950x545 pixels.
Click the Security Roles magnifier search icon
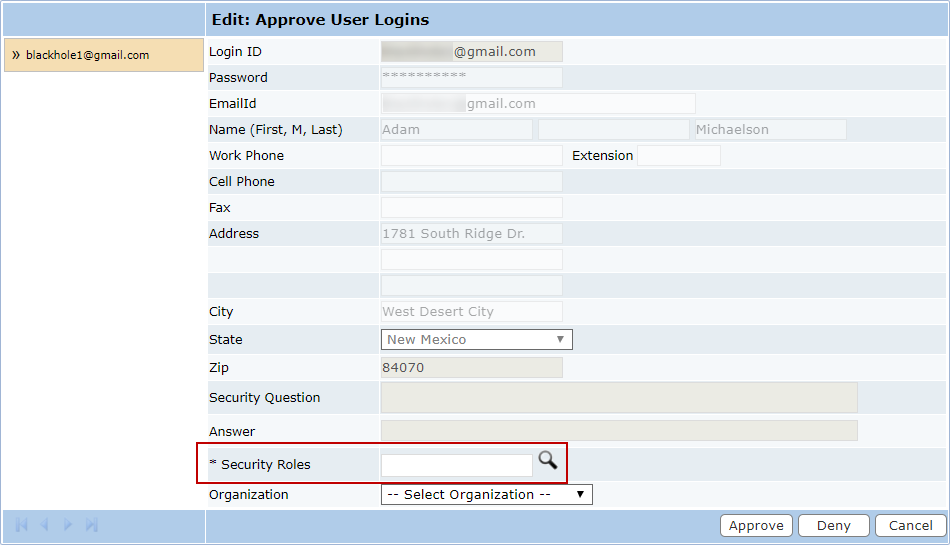coord(547,460)
